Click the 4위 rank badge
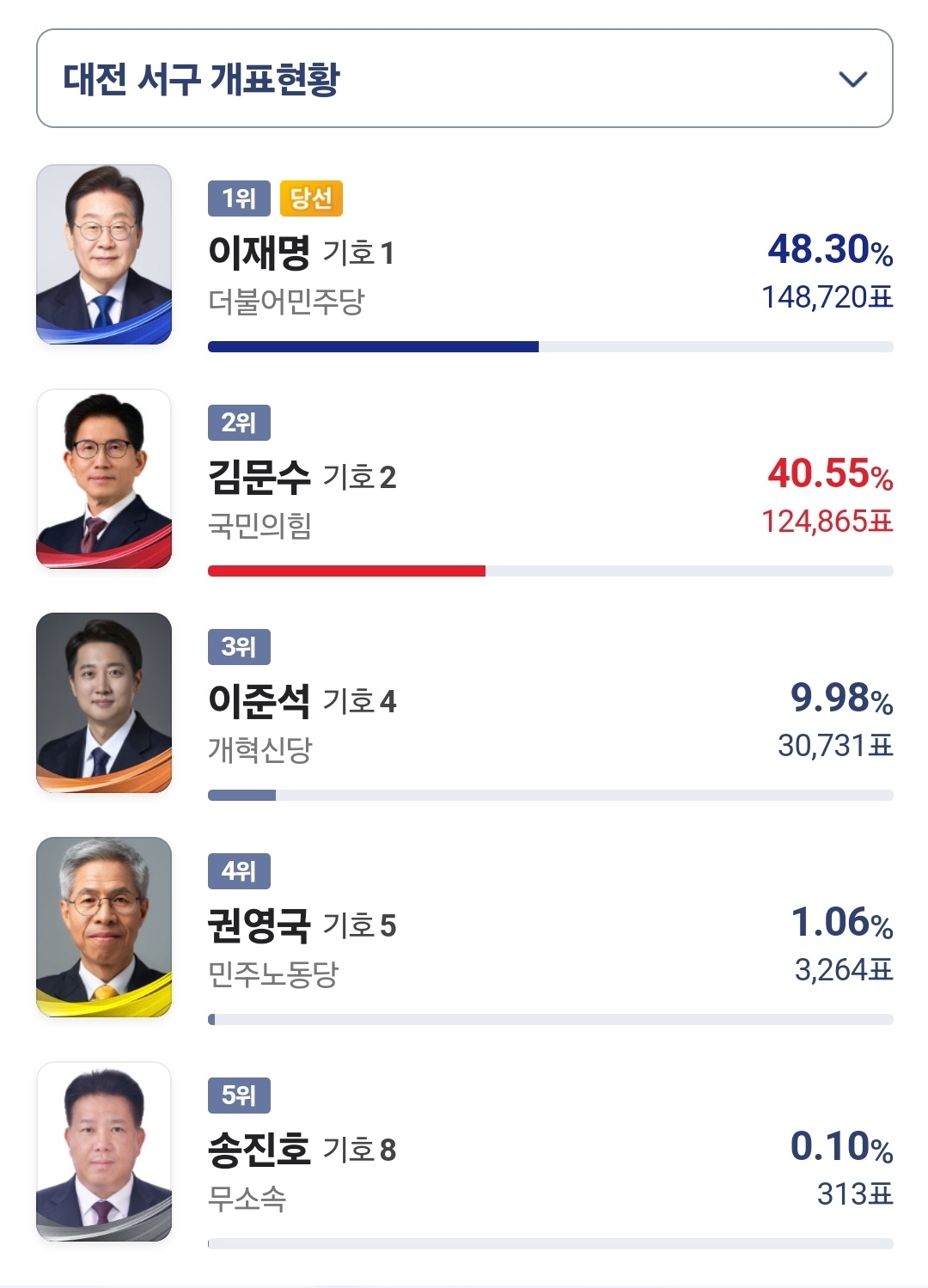928x1288 pixels. [x=239, y=871]
